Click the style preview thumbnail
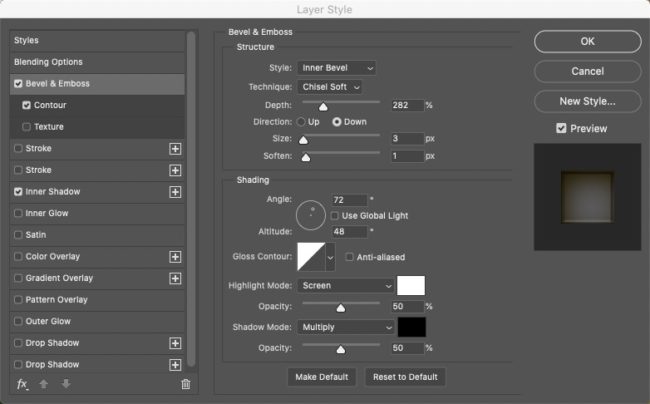This screenshot has height=404, width=650. (587, 197)
